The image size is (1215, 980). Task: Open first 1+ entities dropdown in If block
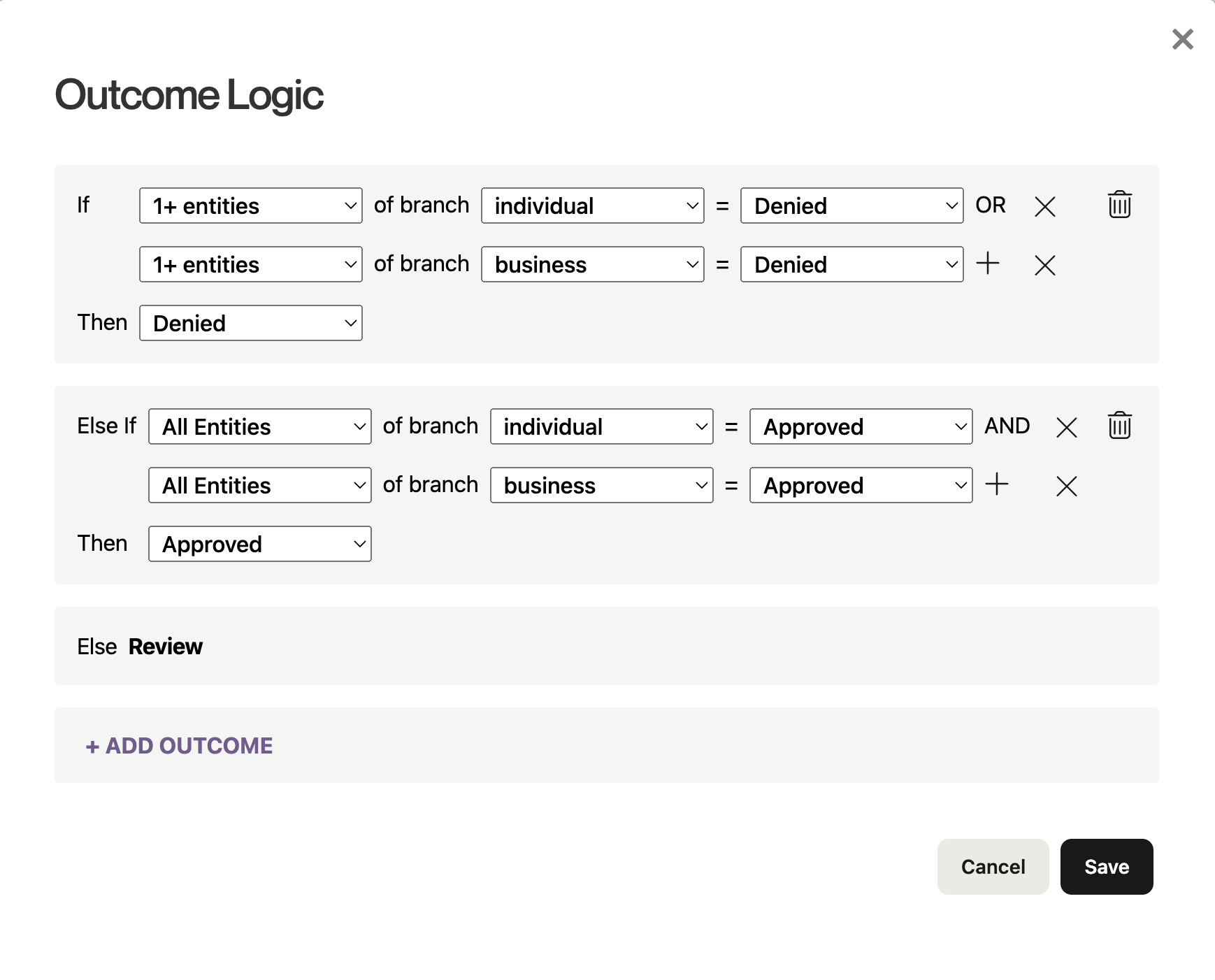(251, 206)
